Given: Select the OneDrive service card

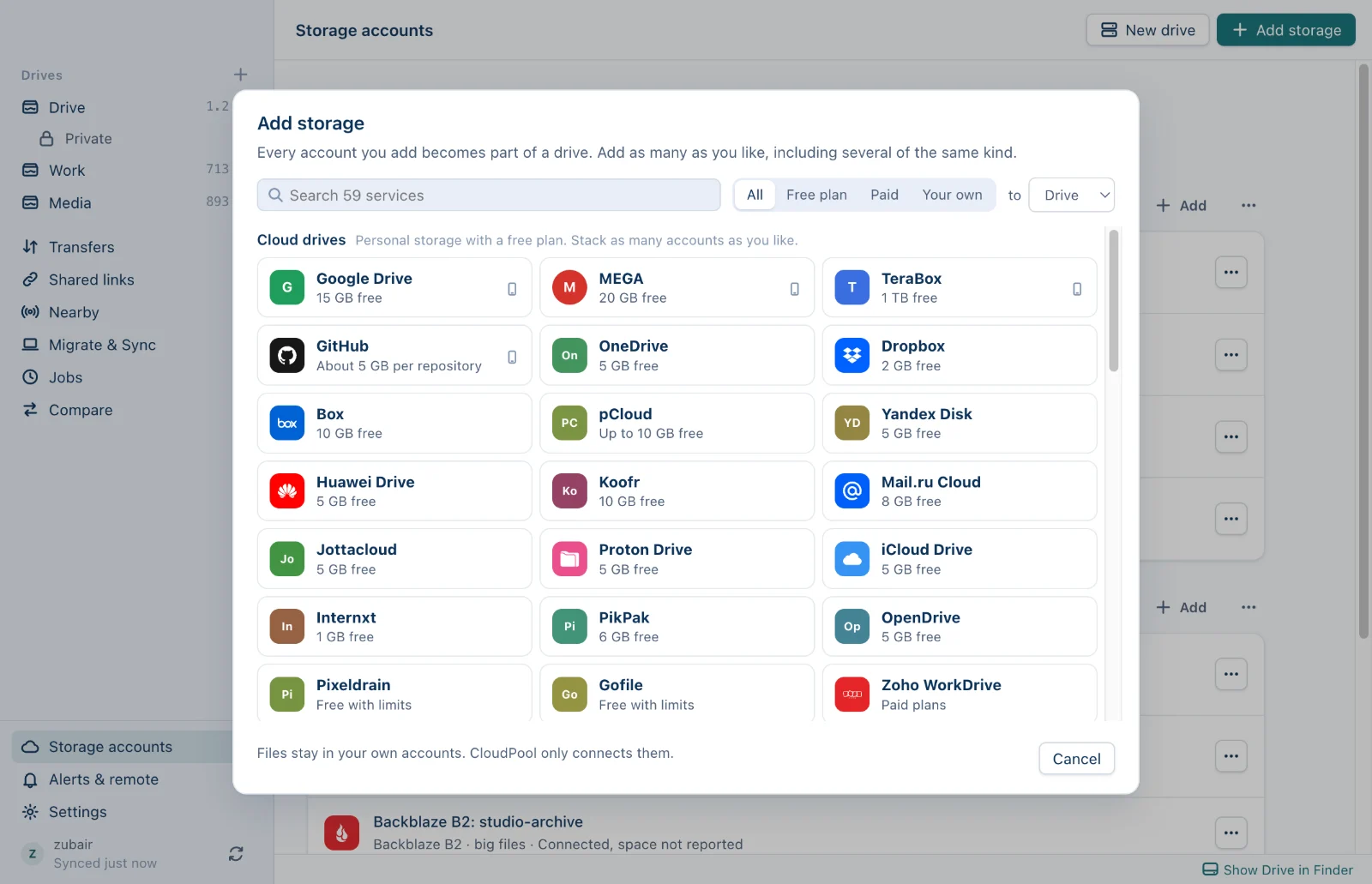Looking at the screenshot, I should coord(677,355).
